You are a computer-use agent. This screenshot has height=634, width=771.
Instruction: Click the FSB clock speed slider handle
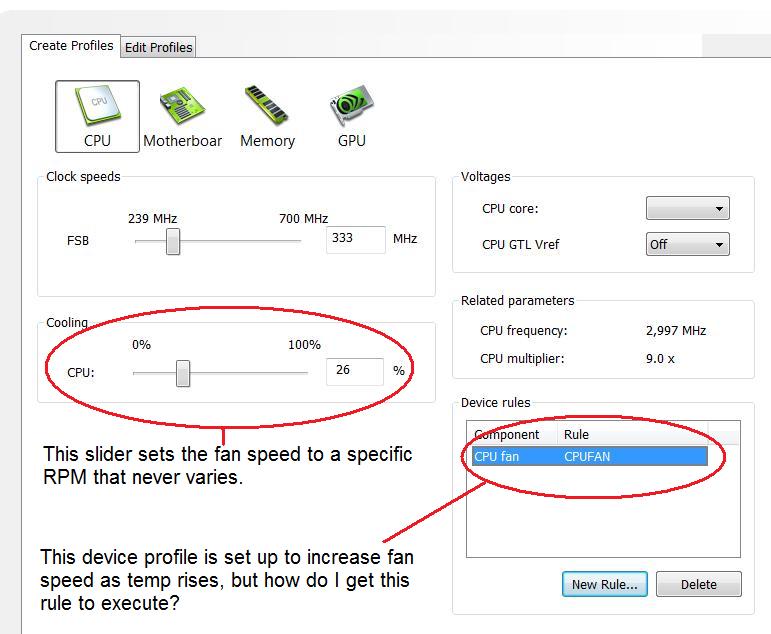[173, 241]
